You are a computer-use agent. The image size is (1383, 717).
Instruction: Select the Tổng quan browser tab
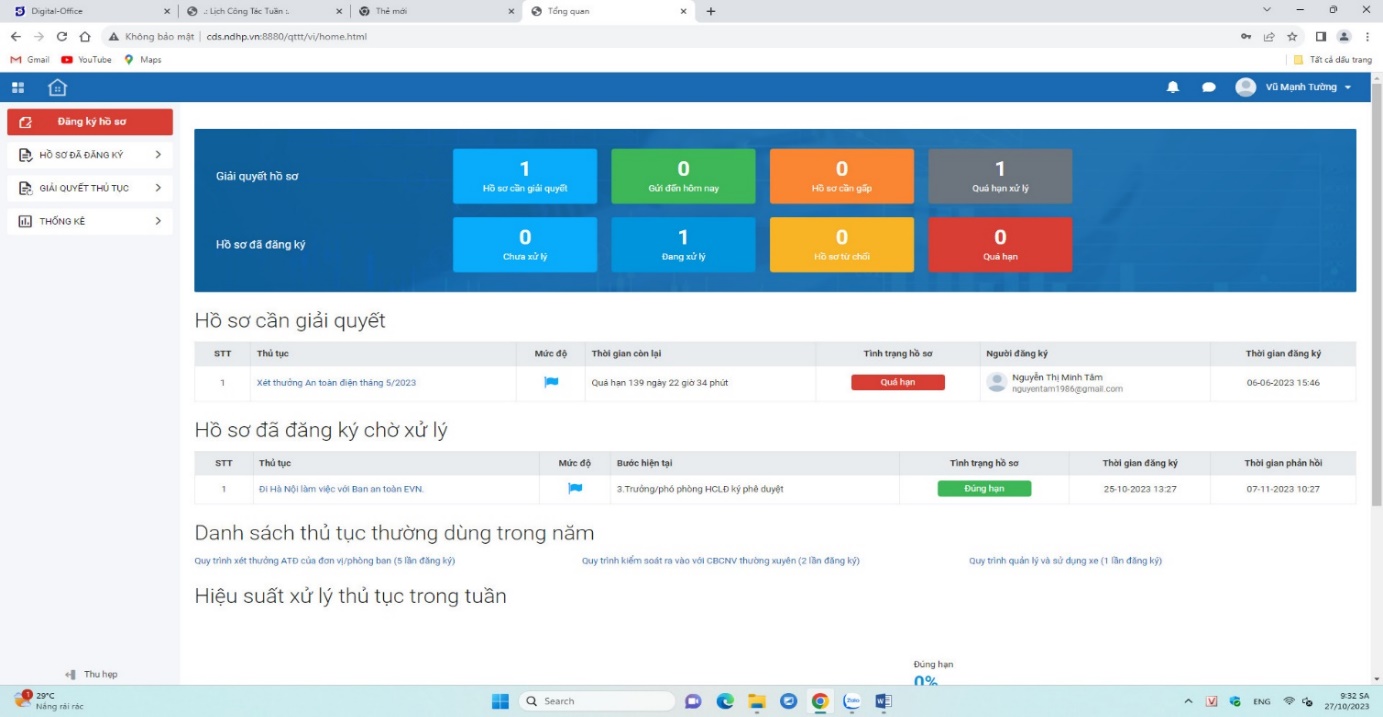coord(609,11)
